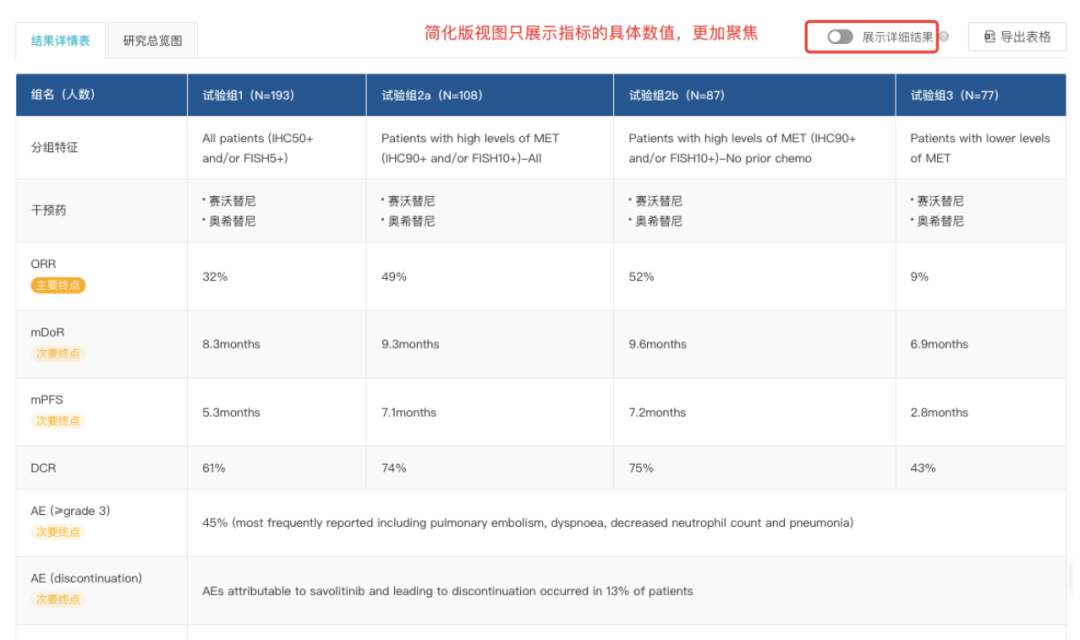Click 赛沃替尼 in the 试验组1 column
The width and height of the screenshot is (1080, 640).
click(x=232, y=200)
